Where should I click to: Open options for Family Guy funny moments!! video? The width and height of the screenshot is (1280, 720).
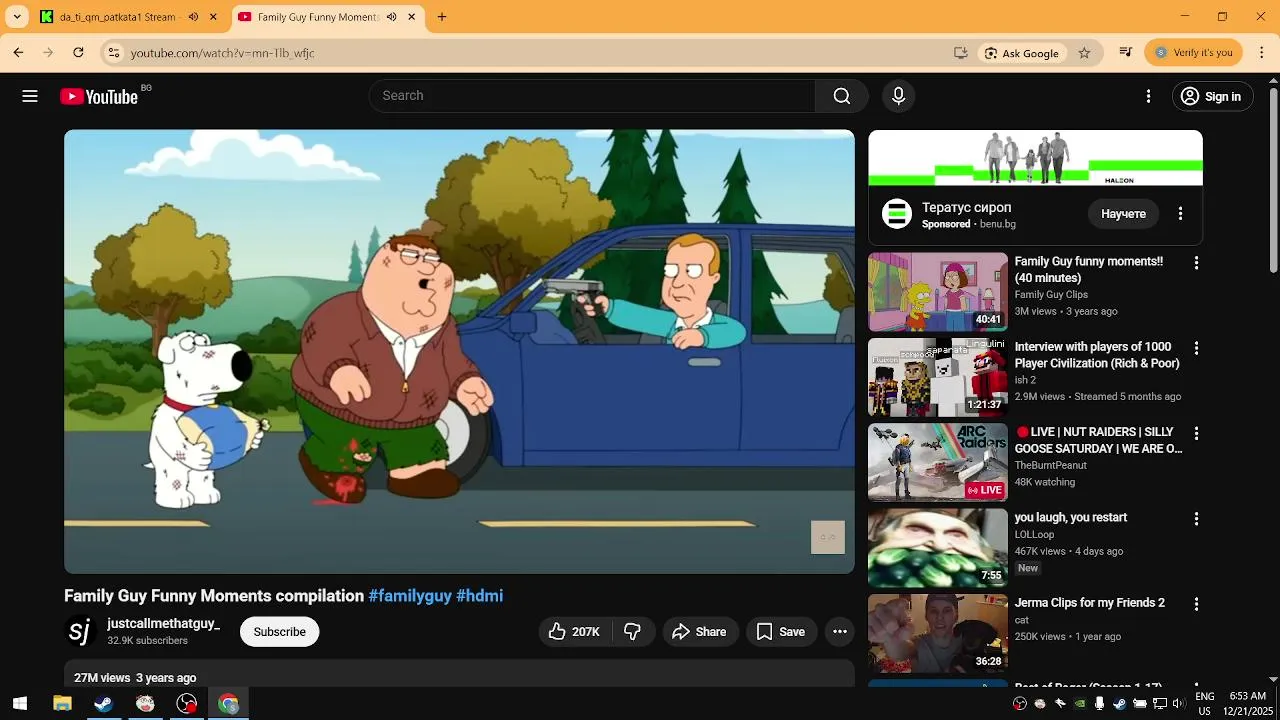[1196, 262]
